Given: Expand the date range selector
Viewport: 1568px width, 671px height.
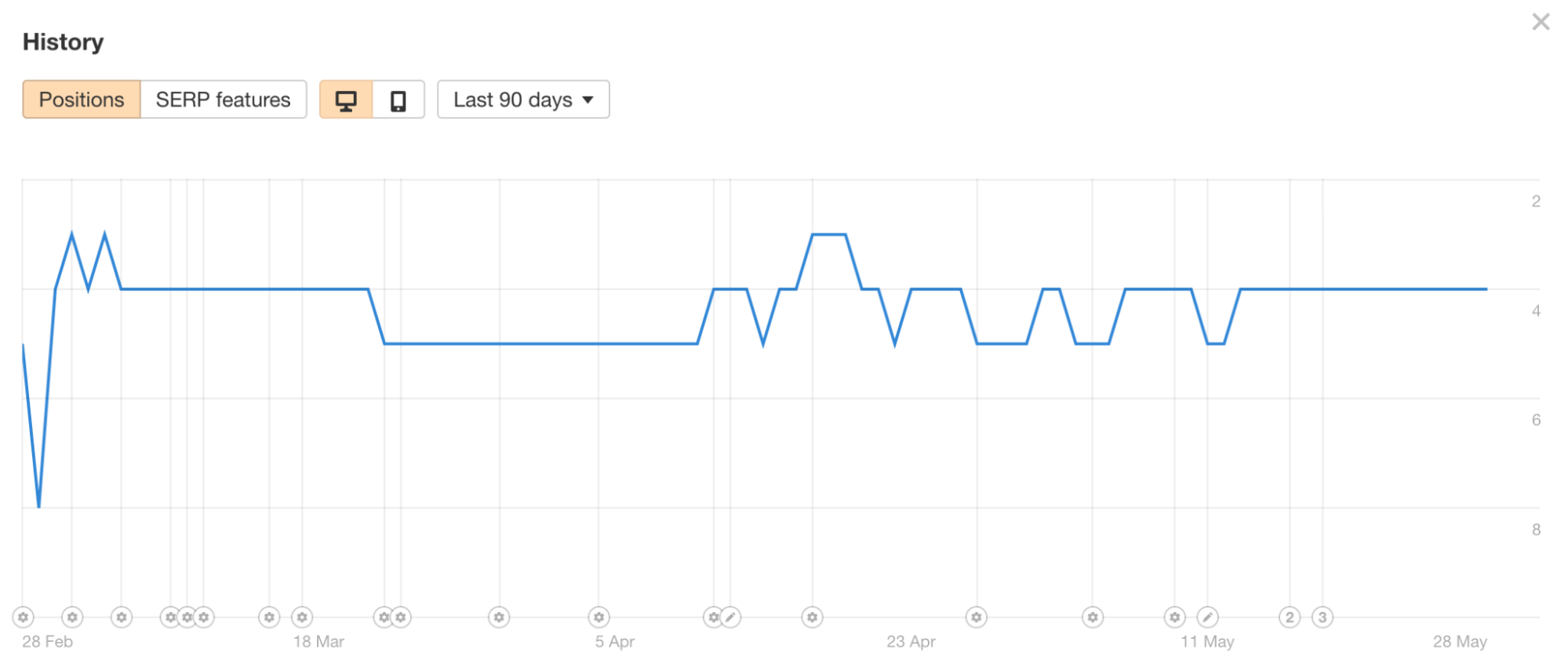Looking at the screenshot, I should (522, 99).
